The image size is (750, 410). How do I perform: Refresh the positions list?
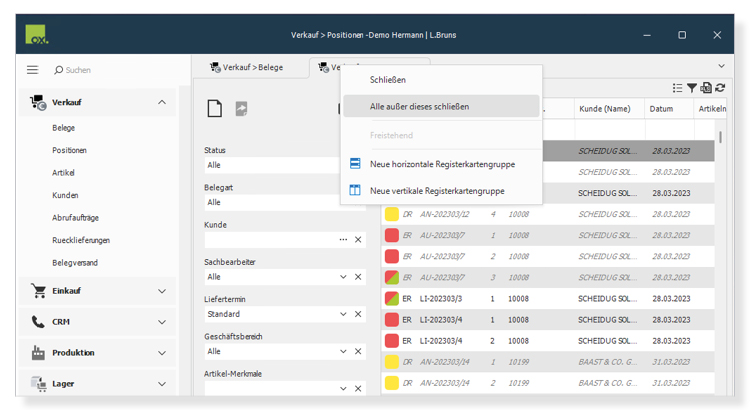pyautogui.click(x=720, y=88)
